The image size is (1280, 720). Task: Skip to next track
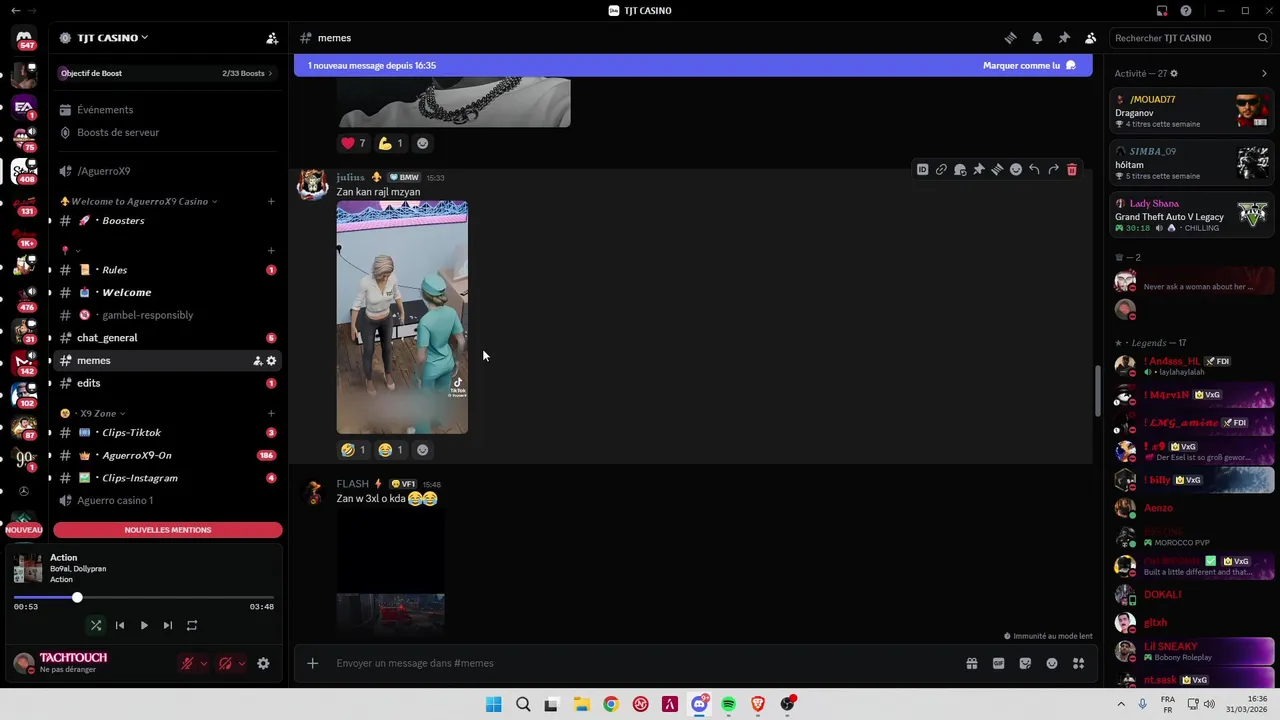[168, 625]
